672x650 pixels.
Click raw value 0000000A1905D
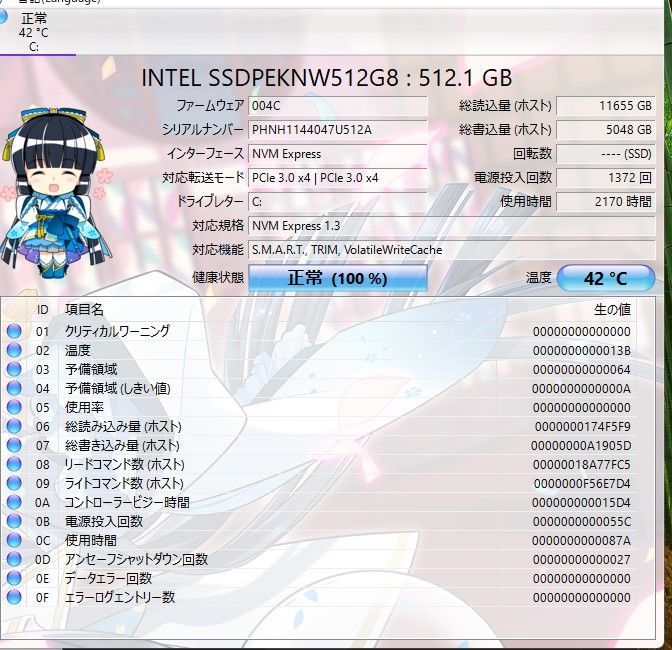(581, 445)
